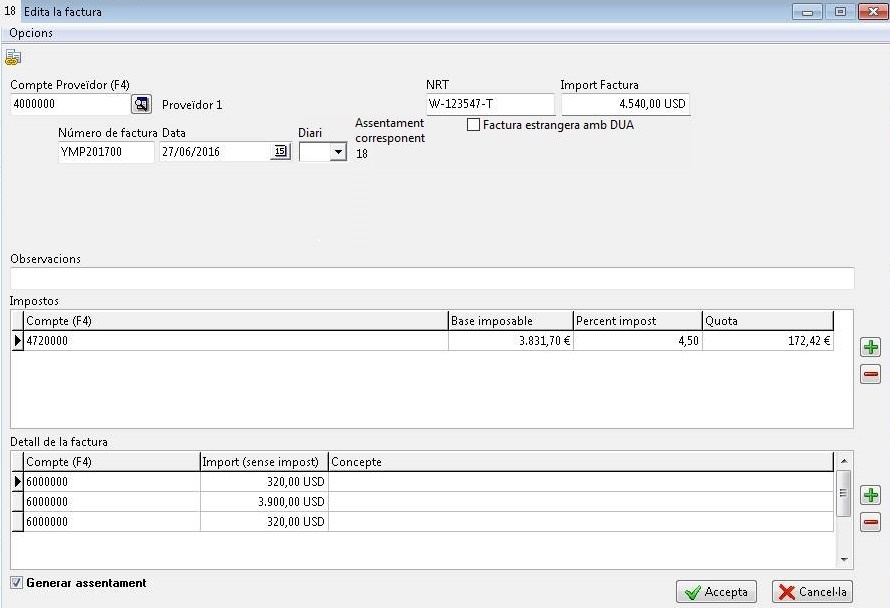
Task: Click the Cancel·la button
Action: coord(812,592)
